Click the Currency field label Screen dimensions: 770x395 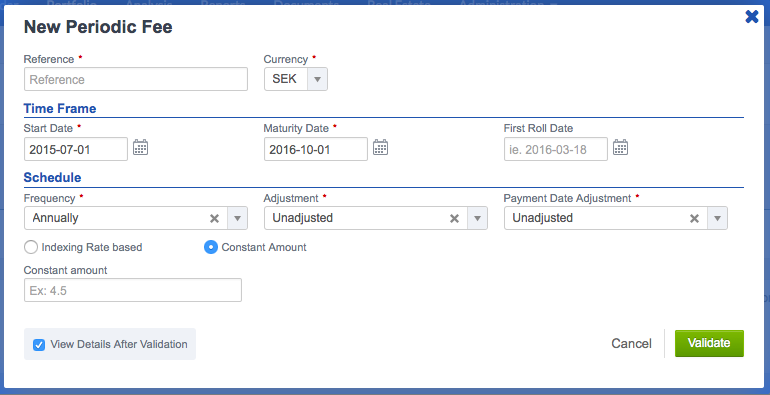[286, 59]
